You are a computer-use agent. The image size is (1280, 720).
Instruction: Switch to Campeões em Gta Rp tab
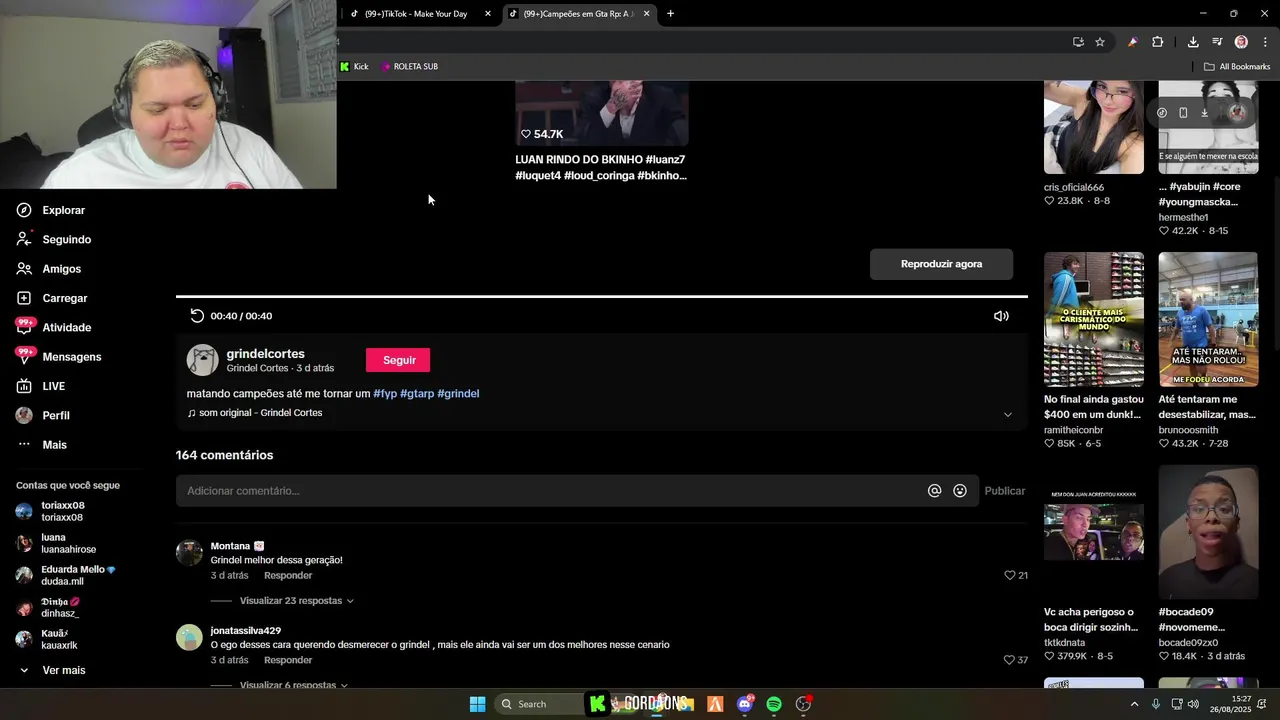tap(578, 14)
